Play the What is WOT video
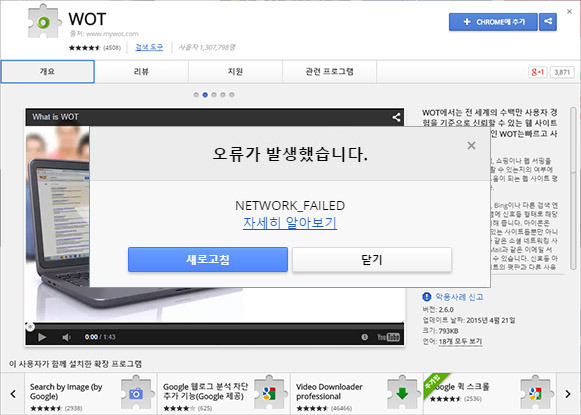Screen dimensions: 581x415 point(42,337)
